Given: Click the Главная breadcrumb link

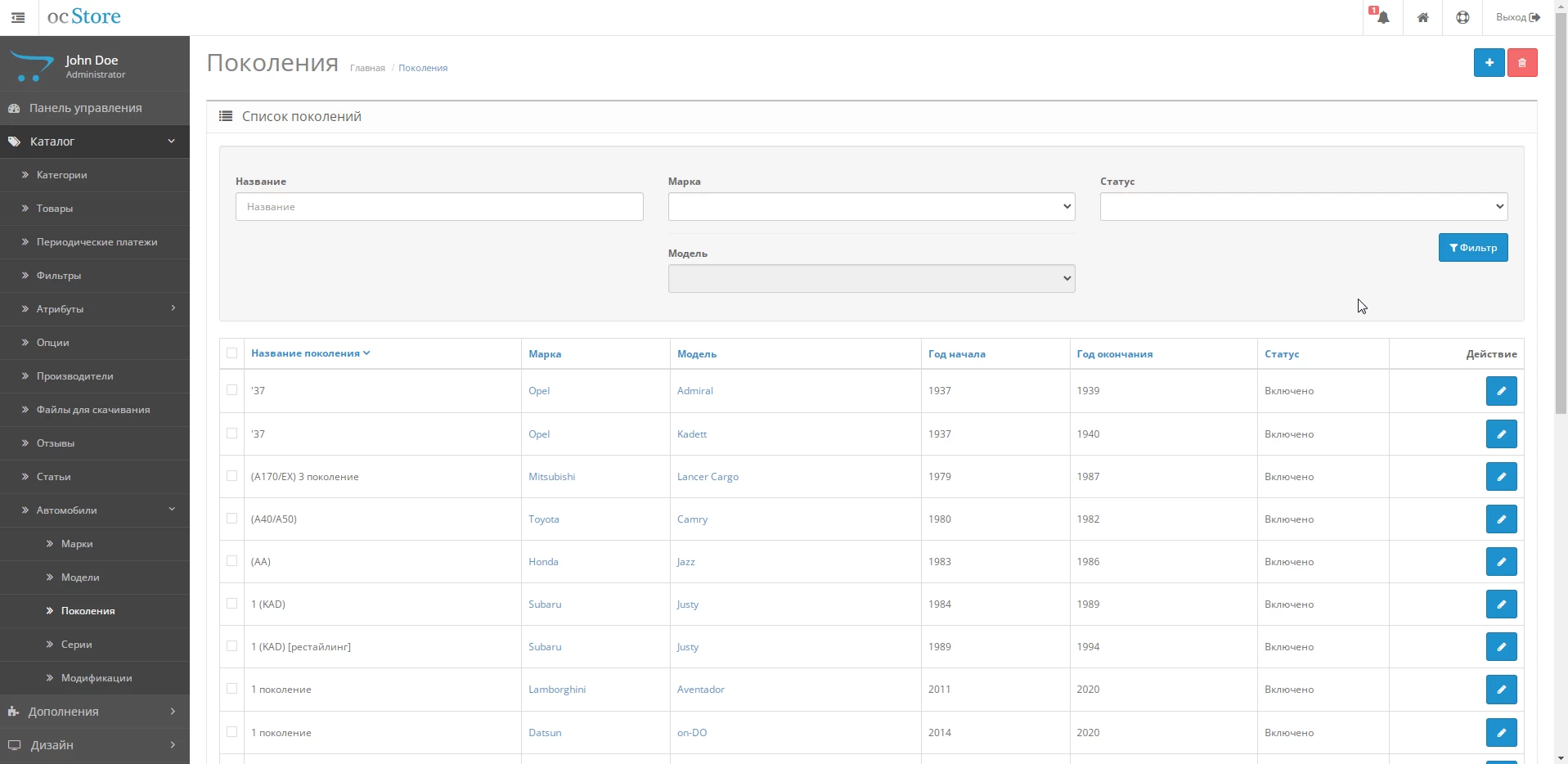Looking at the screenshot, I should (x=367, y=68).
